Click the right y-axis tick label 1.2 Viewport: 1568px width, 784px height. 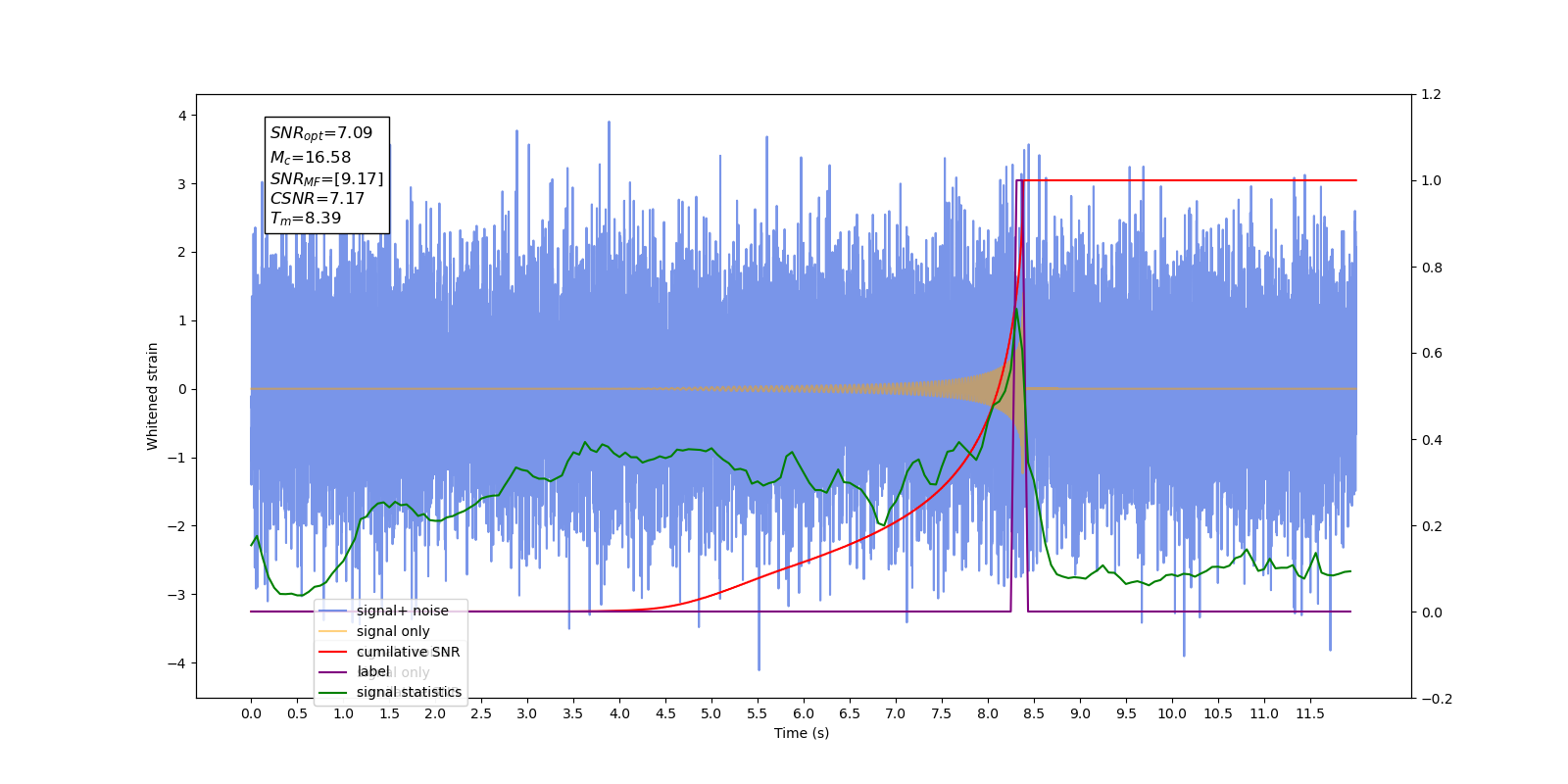click(1431, 95)
